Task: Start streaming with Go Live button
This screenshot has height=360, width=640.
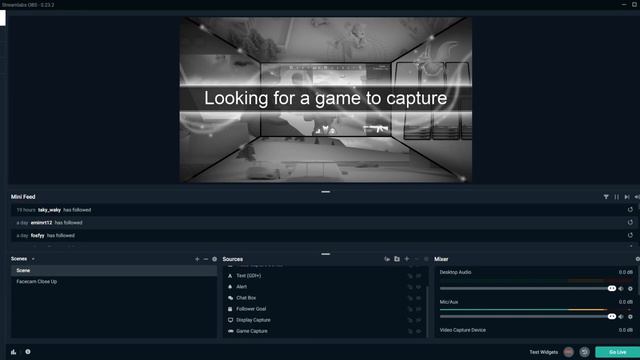Action: (617, 352)
